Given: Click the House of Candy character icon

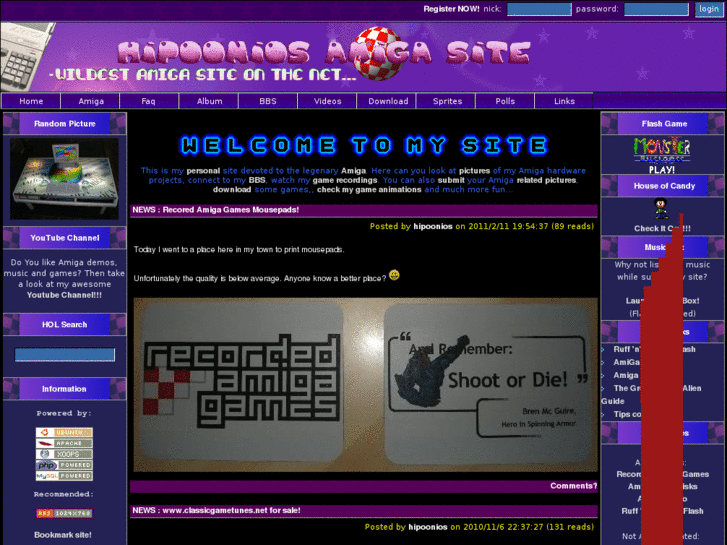Looking at the screenshot, I should tap(660, 209).
